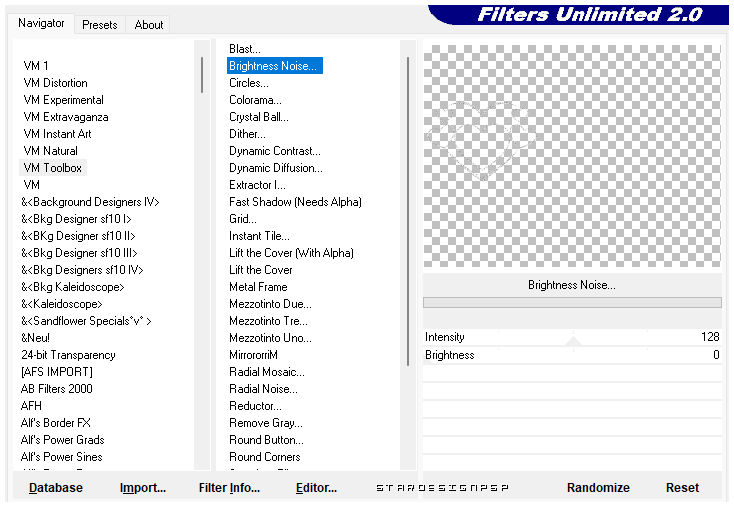Click the Import... button

tap(143, 487)
